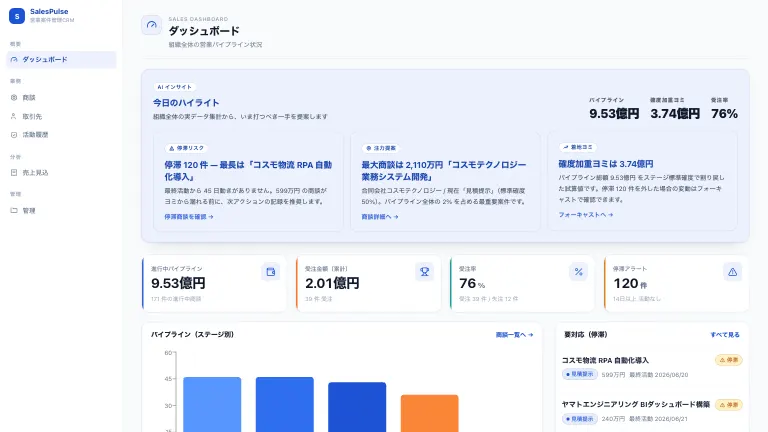Open 活動履歴 in the sidebar
The image size is (768, 432).
click(x=61, y=135)
